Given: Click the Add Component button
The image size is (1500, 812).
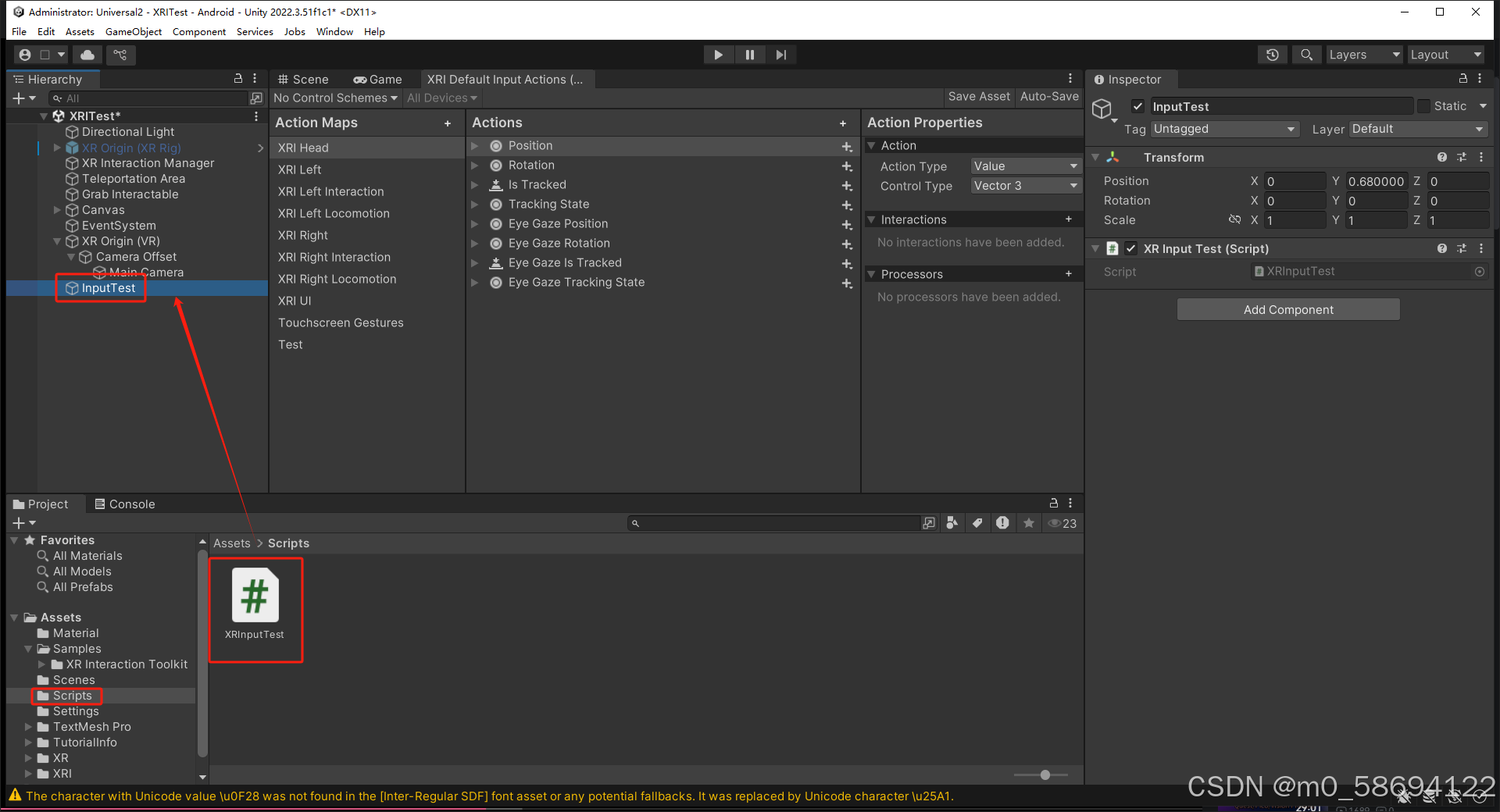Looking at the screenshot, I should pyautogui.click(x=1287, y=309).
